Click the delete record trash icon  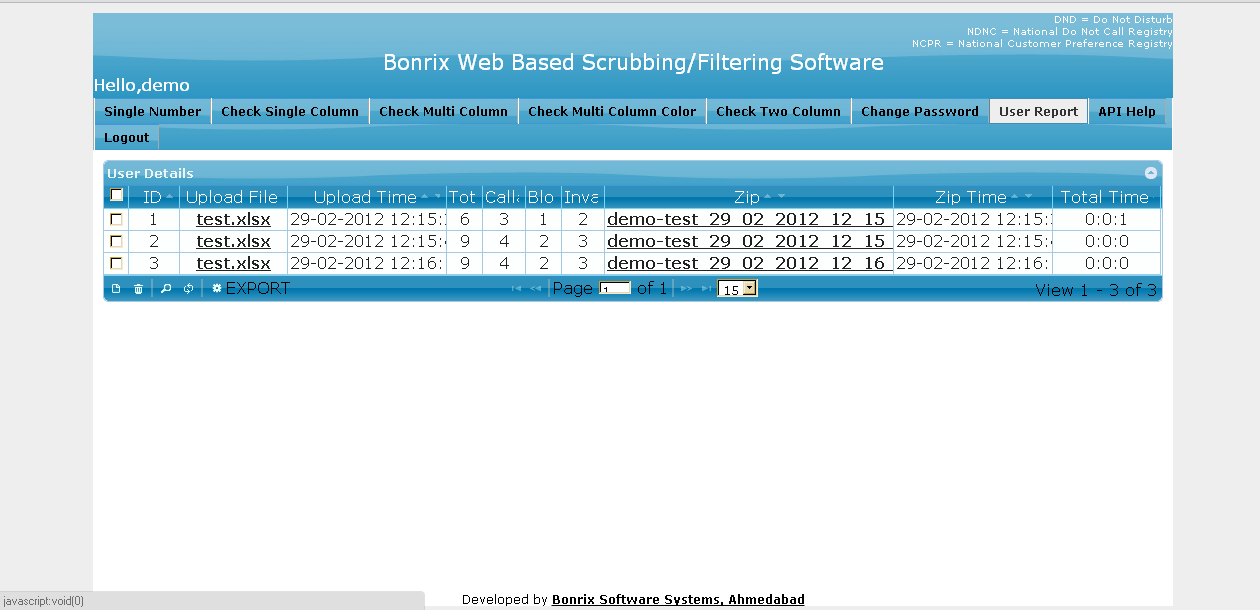139,289
